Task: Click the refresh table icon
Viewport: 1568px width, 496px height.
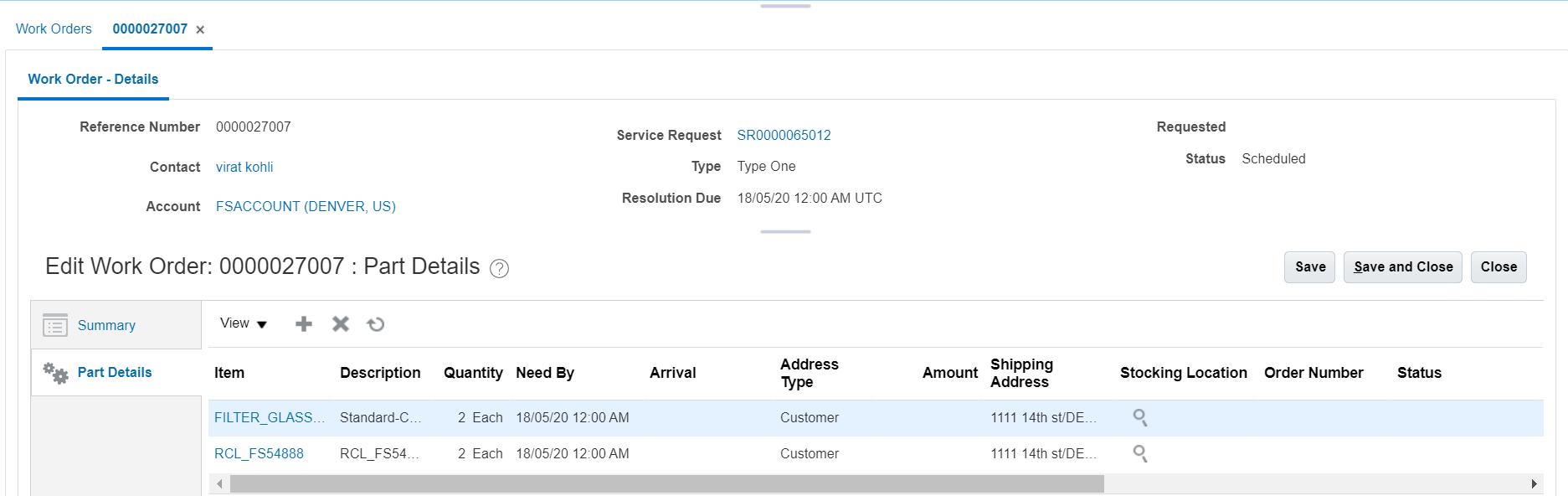Action: tap(376, 324)
